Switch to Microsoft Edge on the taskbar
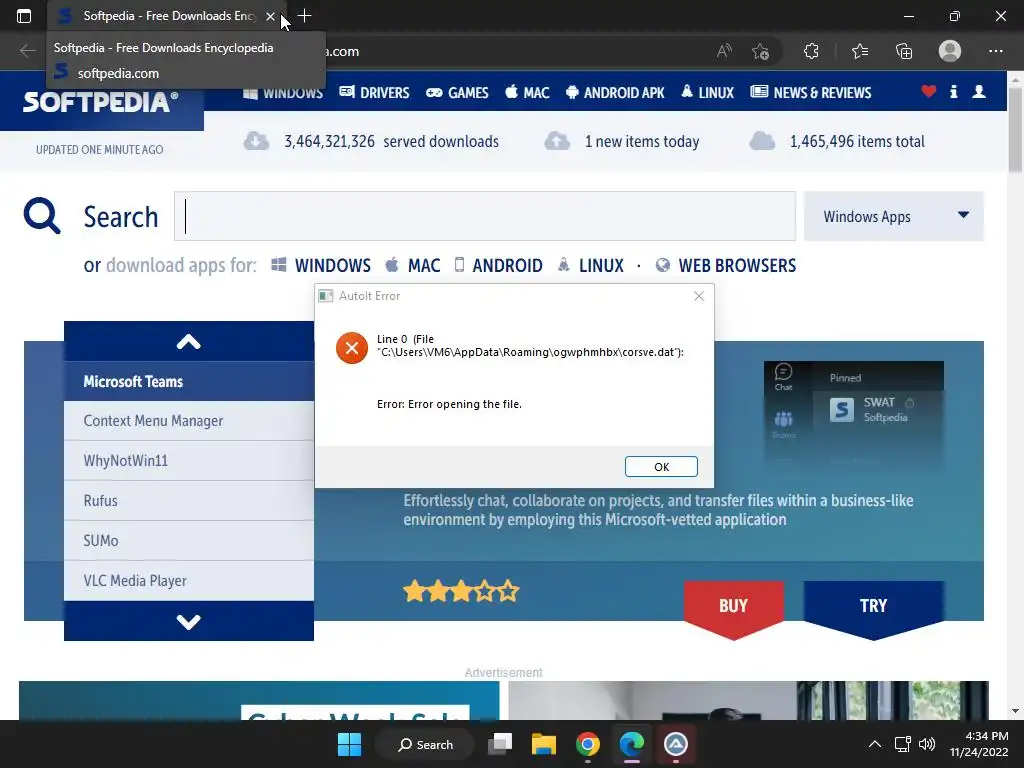Viewport: 1024px width, 768px height. click(632, 744)
